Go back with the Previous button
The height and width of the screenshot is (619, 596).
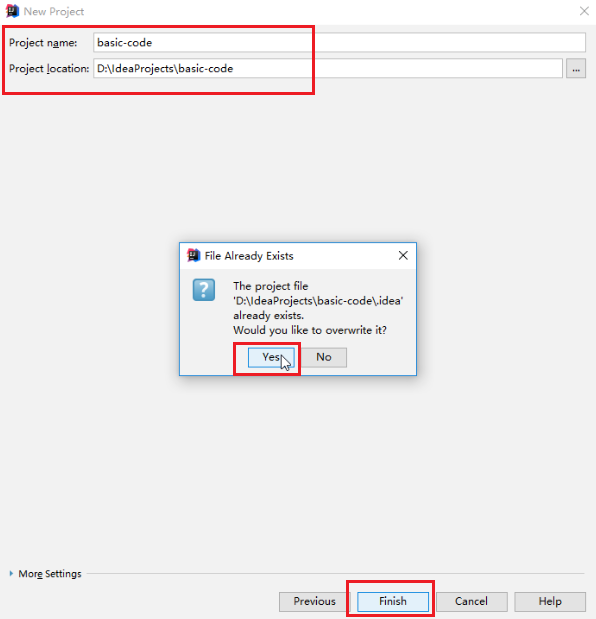(x=314, y=601)
